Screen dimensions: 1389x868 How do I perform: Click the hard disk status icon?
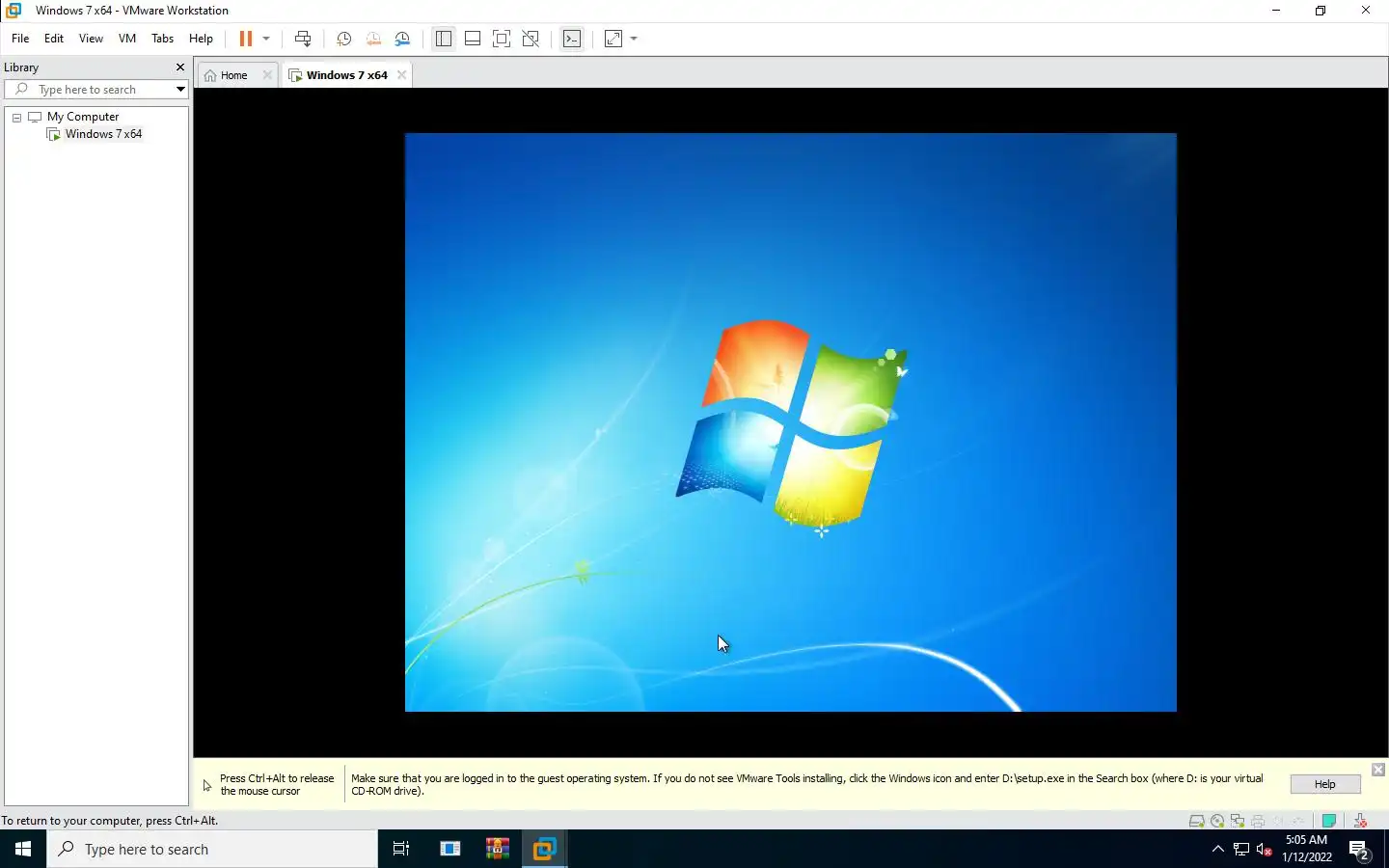click(x=1197, y=822)
